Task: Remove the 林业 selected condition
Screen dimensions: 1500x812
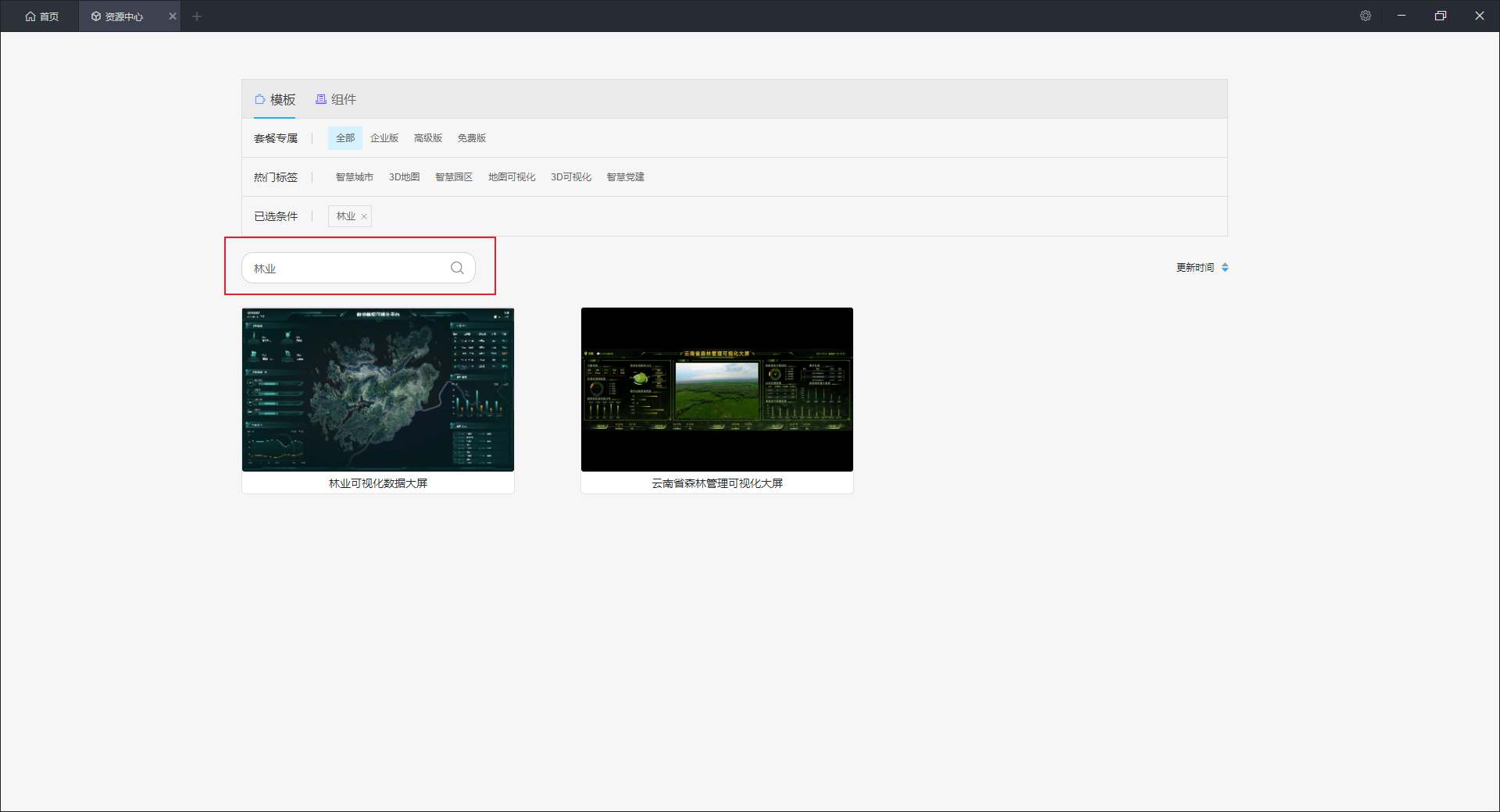Action: [x=364, y=216]
